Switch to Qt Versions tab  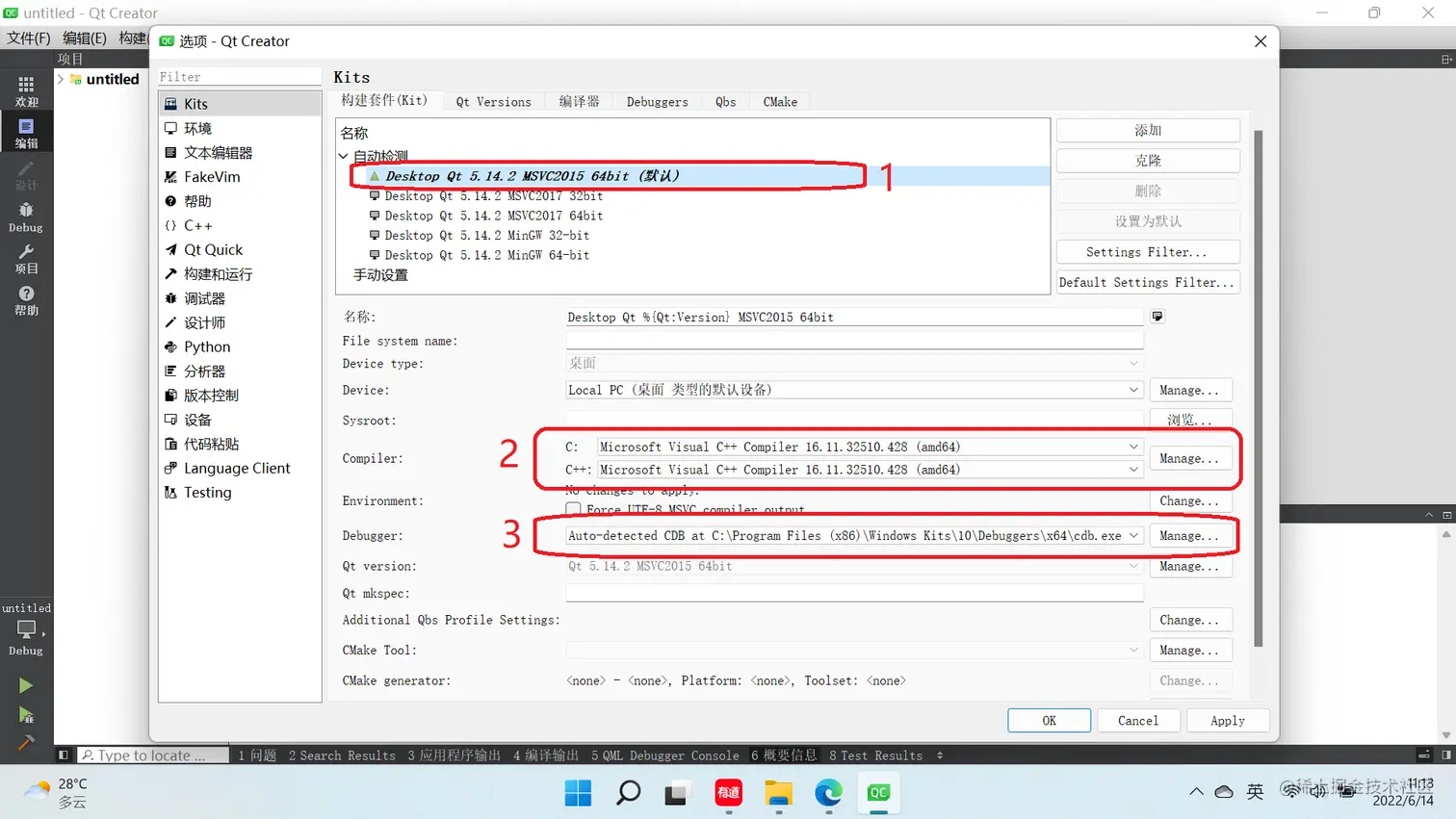tap(493, 102)
